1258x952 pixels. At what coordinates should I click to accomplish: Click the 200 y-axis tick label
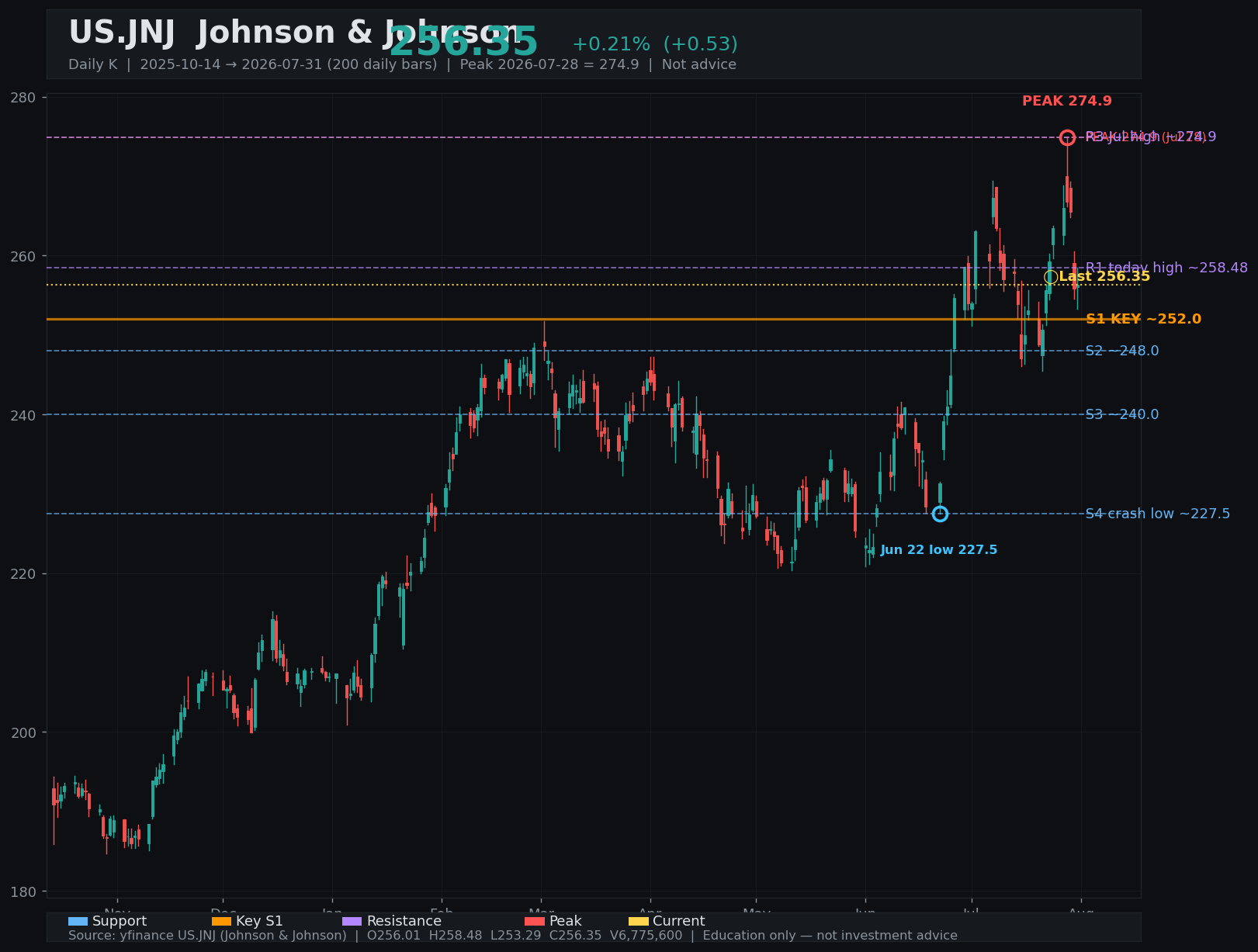tap(23, 732)
